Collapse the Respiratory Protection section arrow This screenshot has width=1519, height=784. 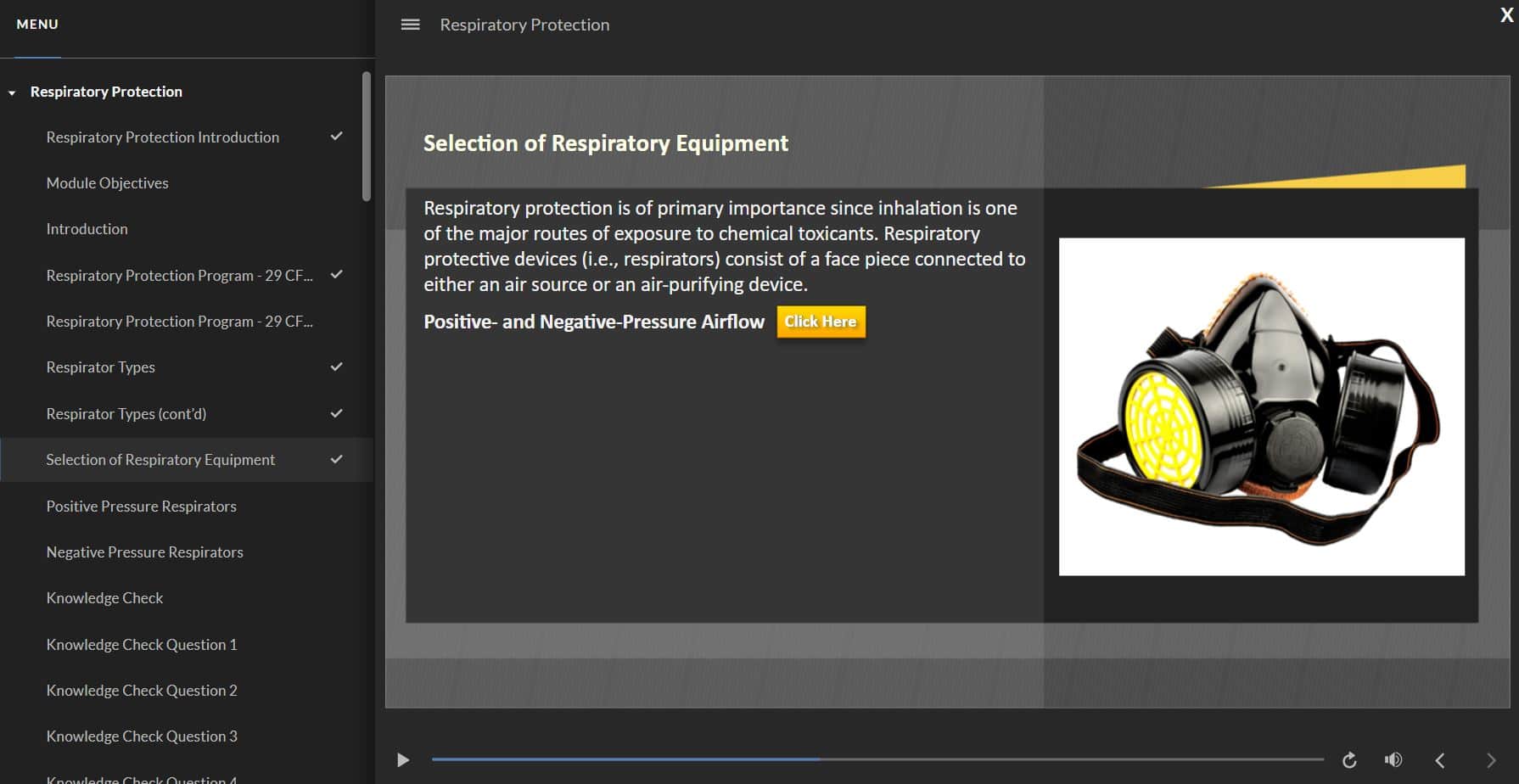click(x=12, y=92)
